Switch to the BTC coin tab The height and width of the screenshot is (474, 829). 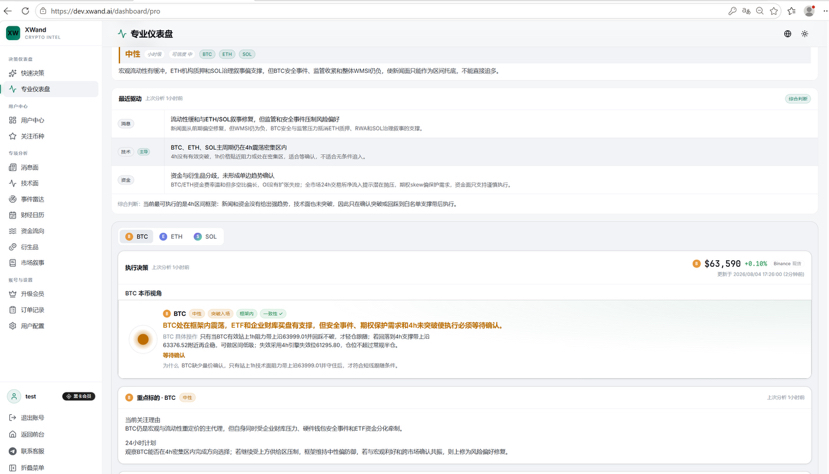pos(136,237)
